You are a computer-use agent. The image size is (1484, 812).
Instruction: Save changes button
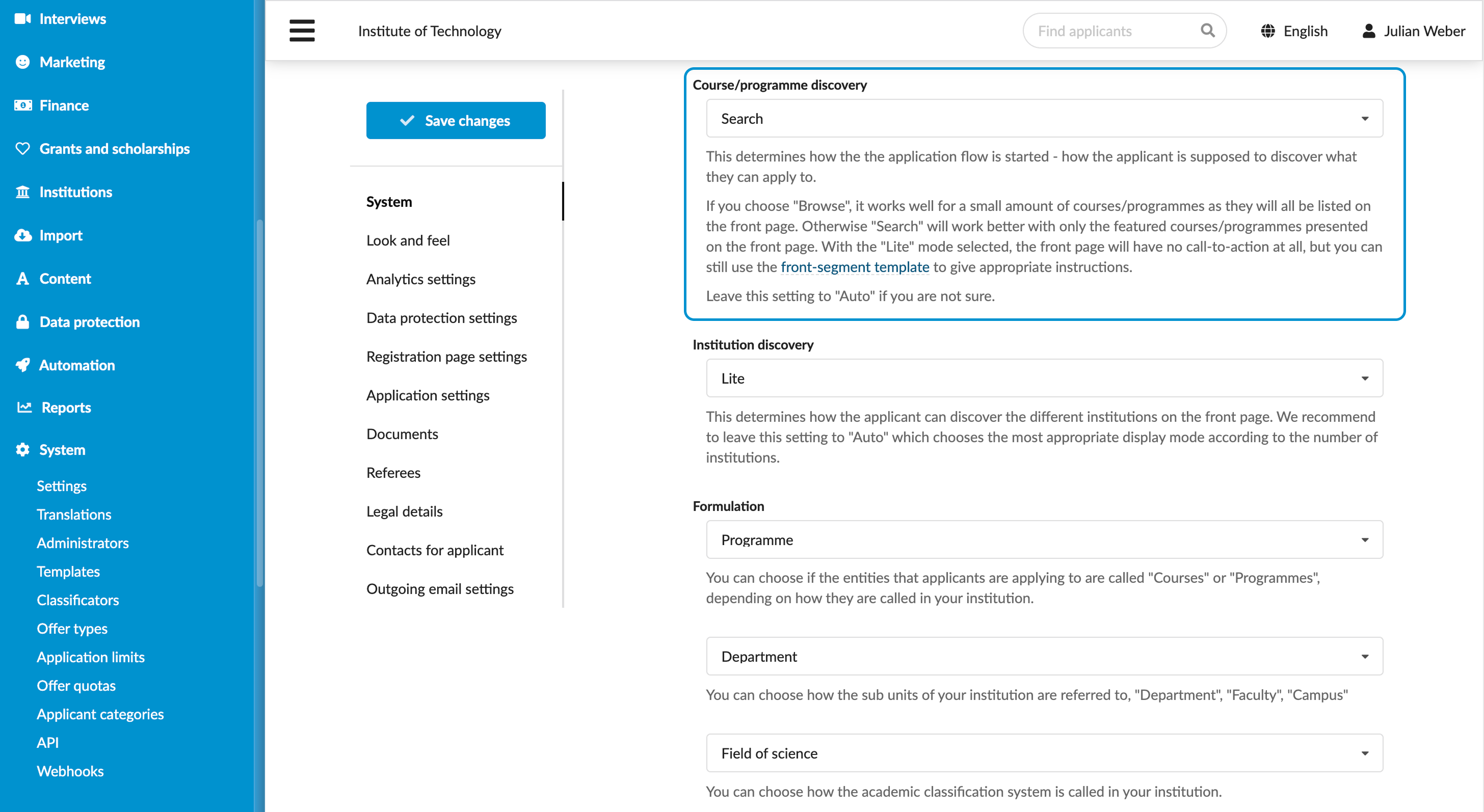point(456,120)
